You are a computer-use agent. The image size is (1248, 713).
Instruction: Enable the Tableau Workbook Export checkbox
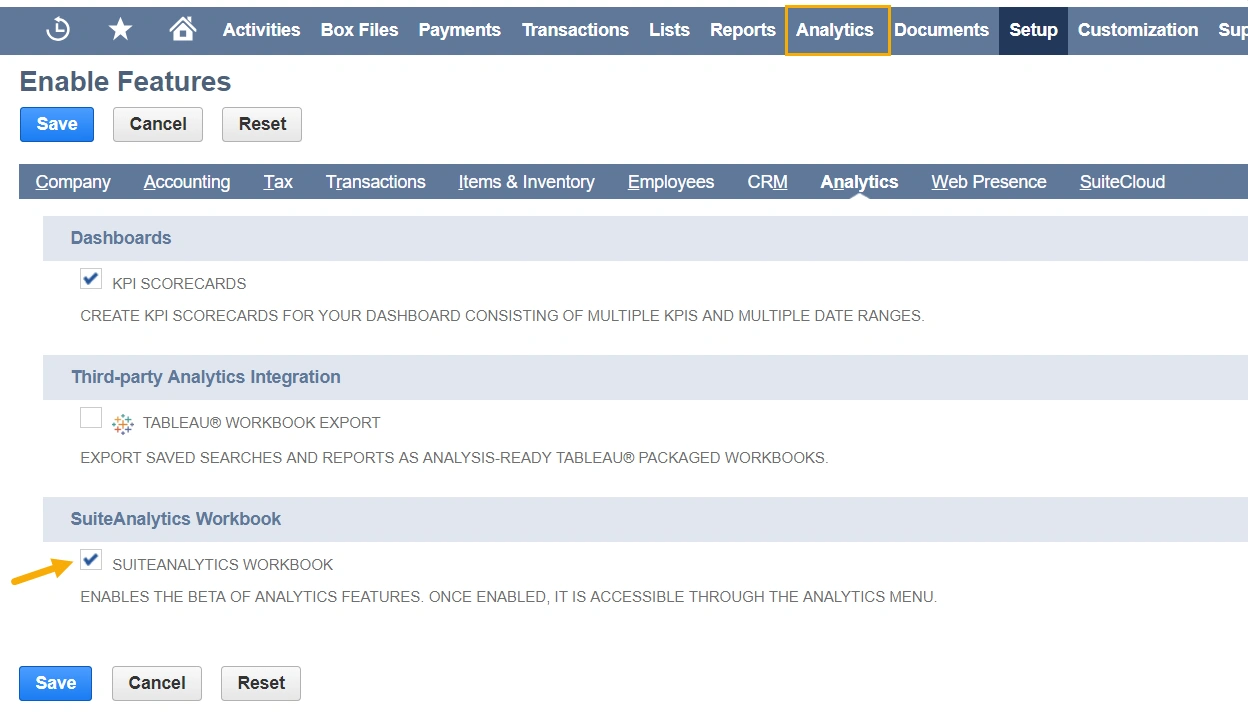point(91,418)
